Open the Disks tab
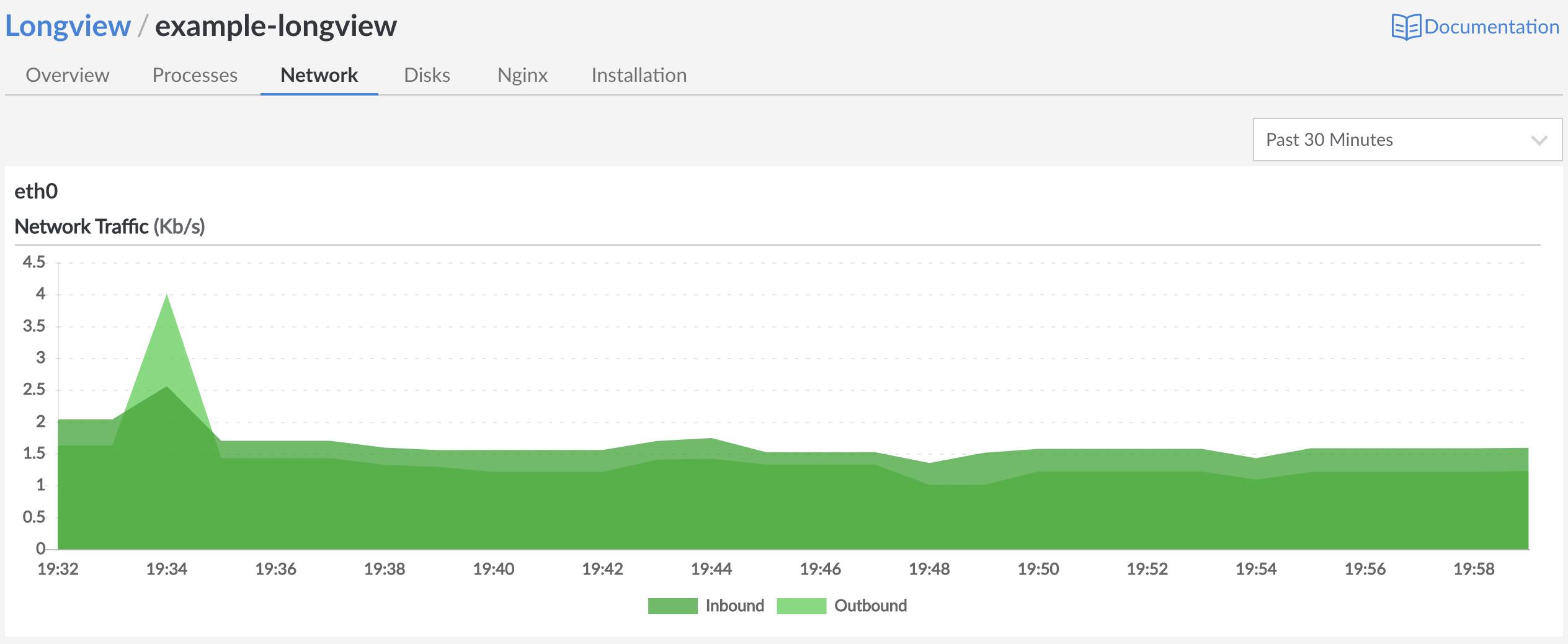 pyautogui.click(x=427, y=75)
